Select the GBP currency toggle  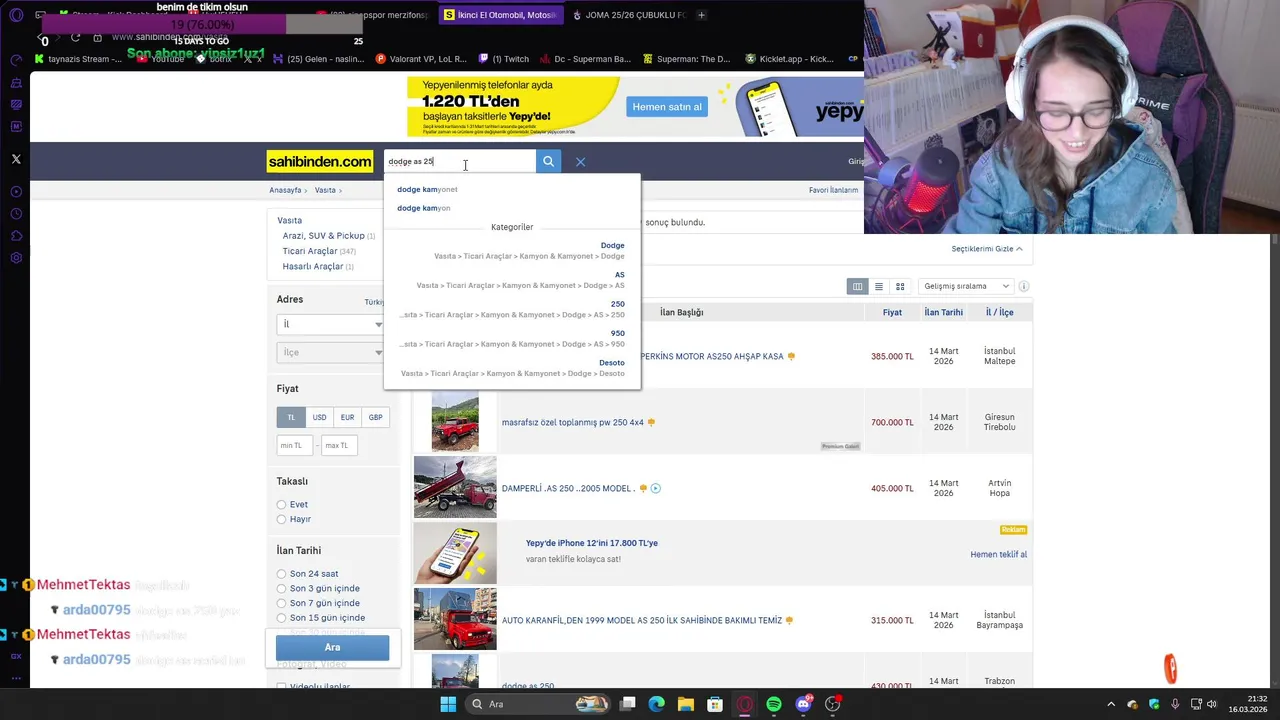tap(375, 417)
